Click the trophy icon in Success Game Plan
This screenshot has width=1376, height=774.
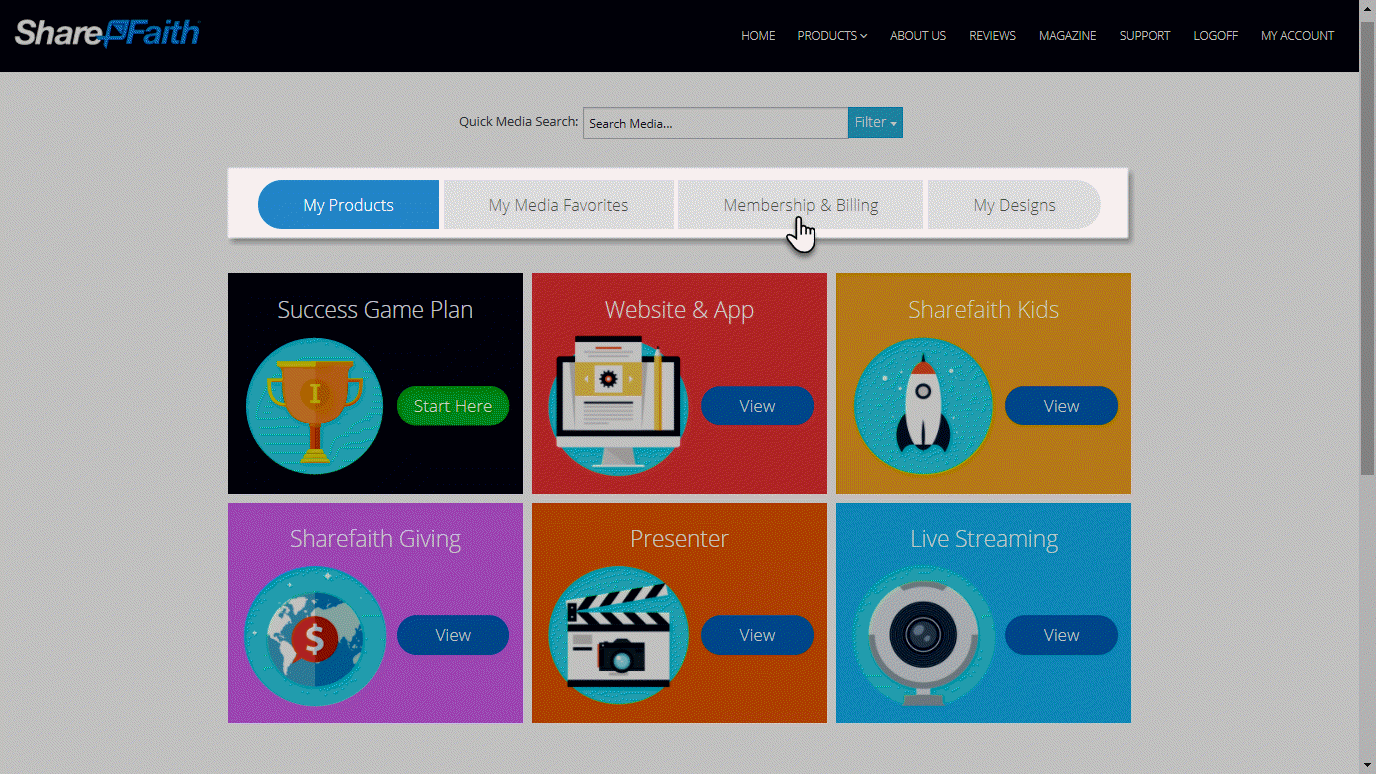click(315, 406)
